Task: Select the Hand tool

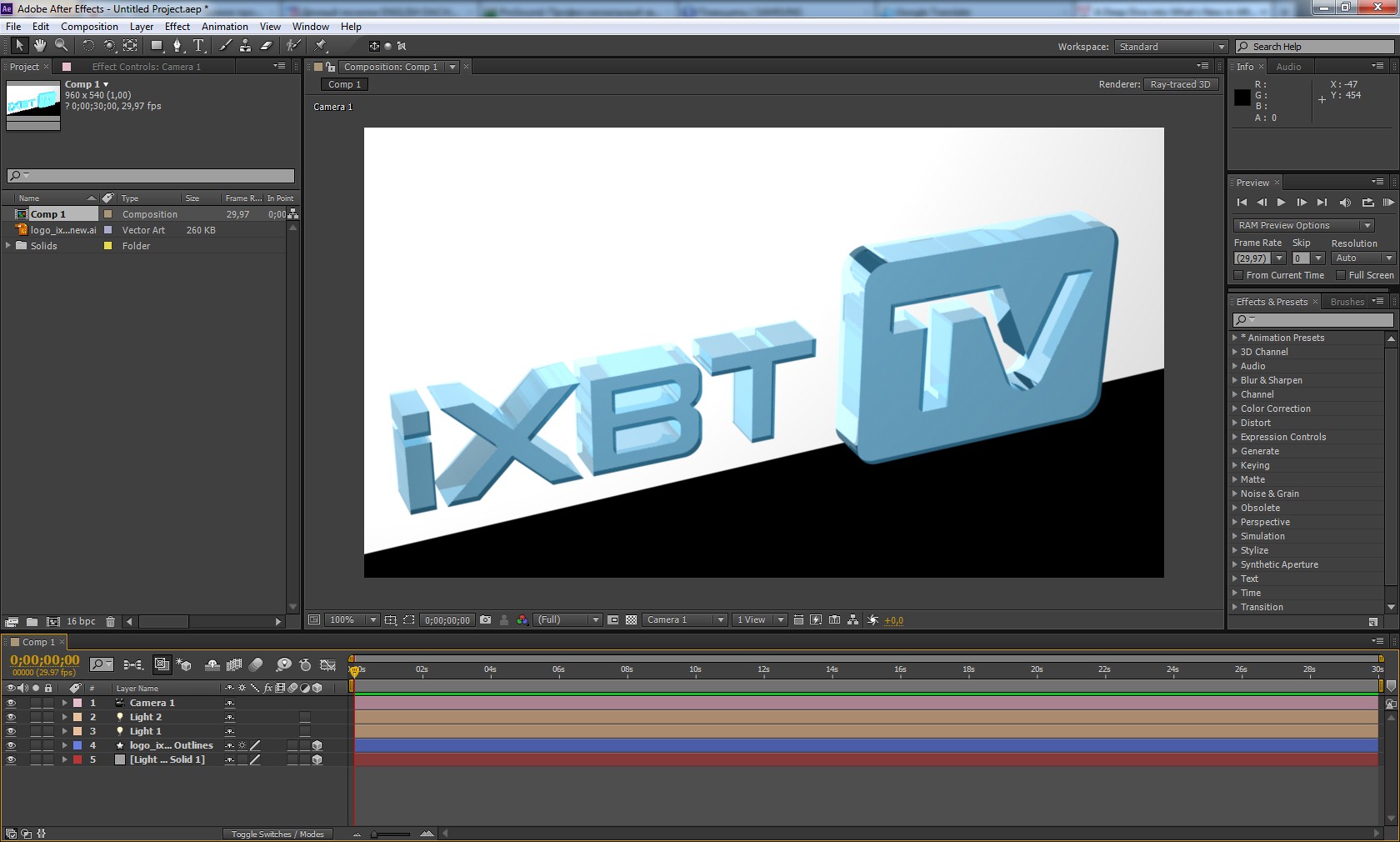Action: 40,46
